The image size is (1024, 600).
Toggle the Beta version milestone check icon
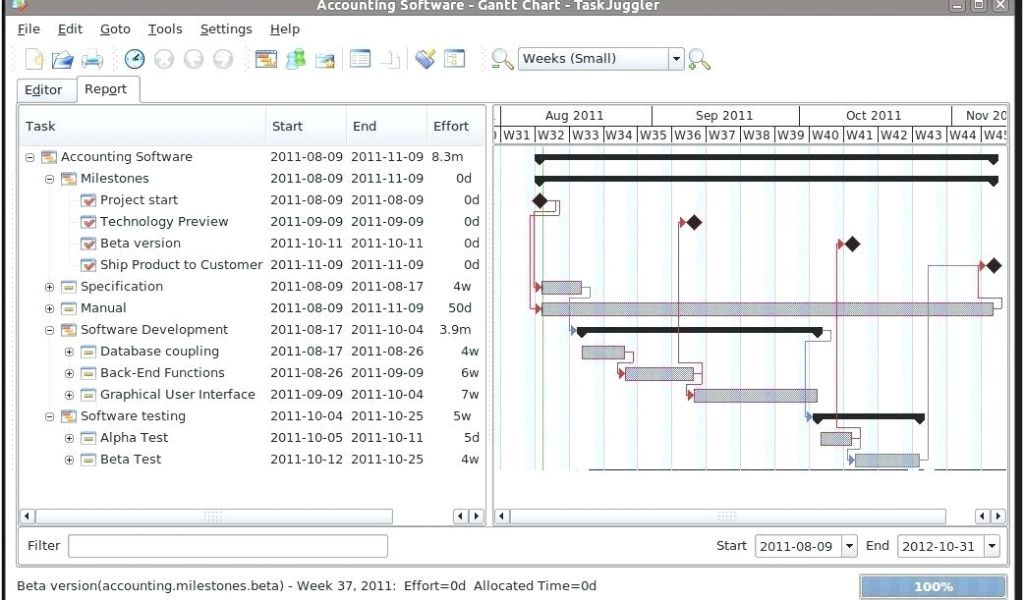pyautogui.click(x=88, y=243)
